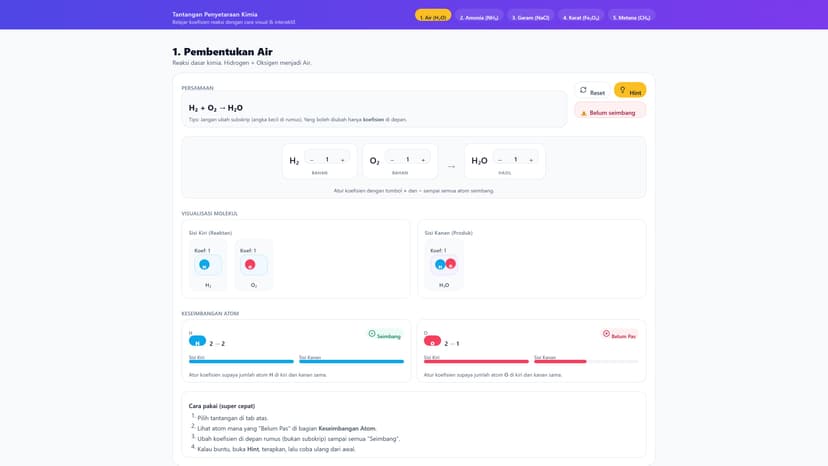Click the hydrogen Sisi Kanan progress bar
Viewport: 828px width, 466px height.
(x=351, y=361)
